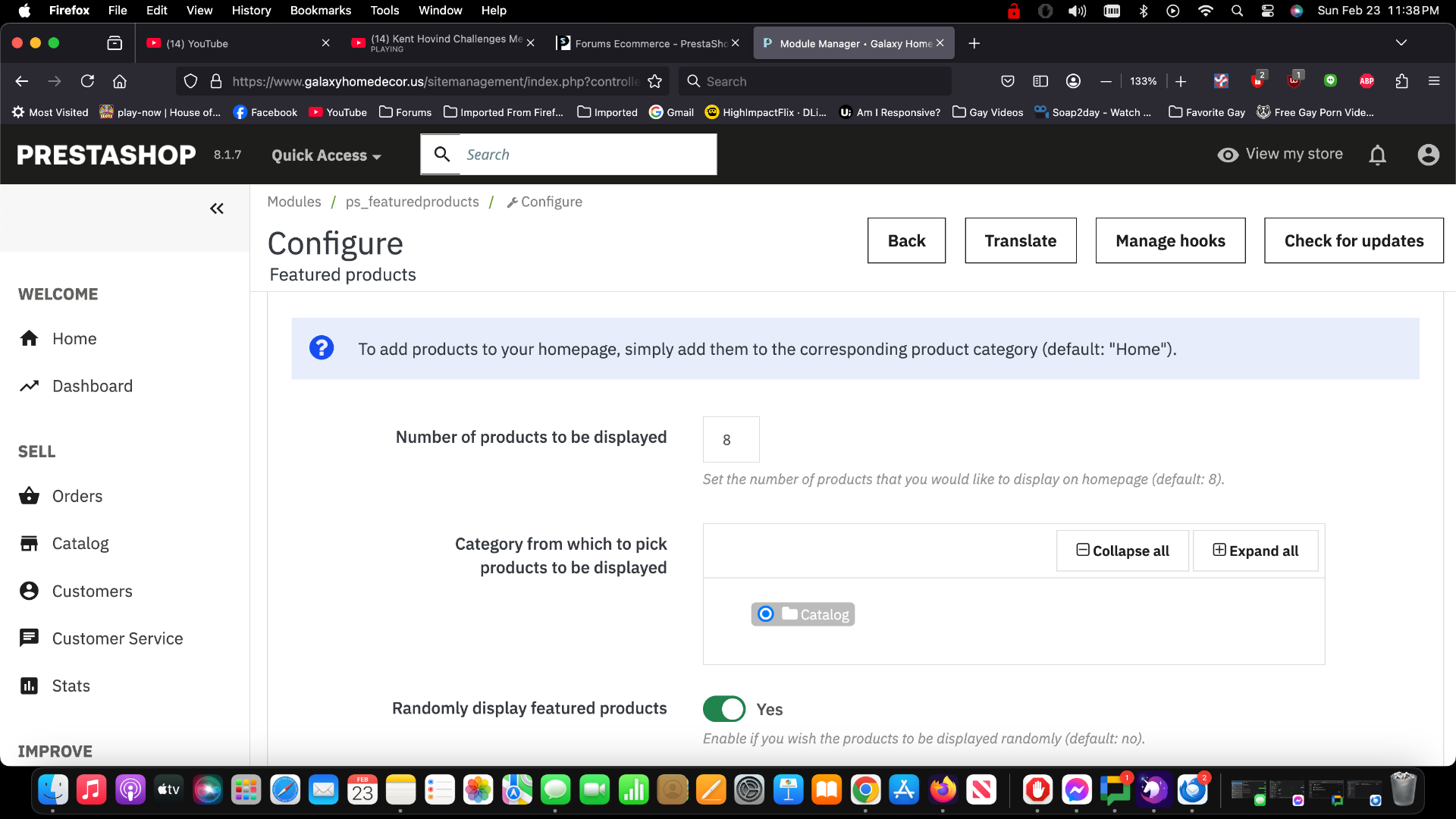1456x819 pixels.
Task: Click View my store eye link
Action: [x=1280, y=154]
